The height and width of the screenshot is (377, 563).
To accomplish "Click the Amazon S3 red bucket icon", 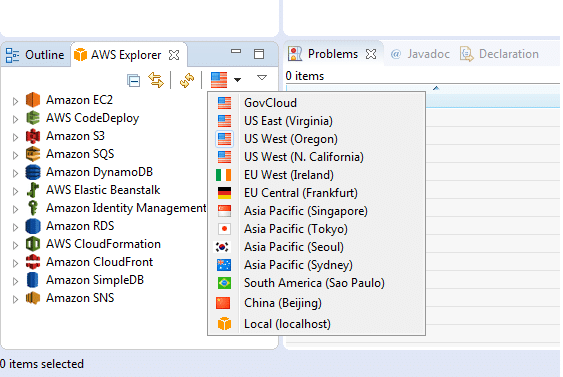I will 33,136.
